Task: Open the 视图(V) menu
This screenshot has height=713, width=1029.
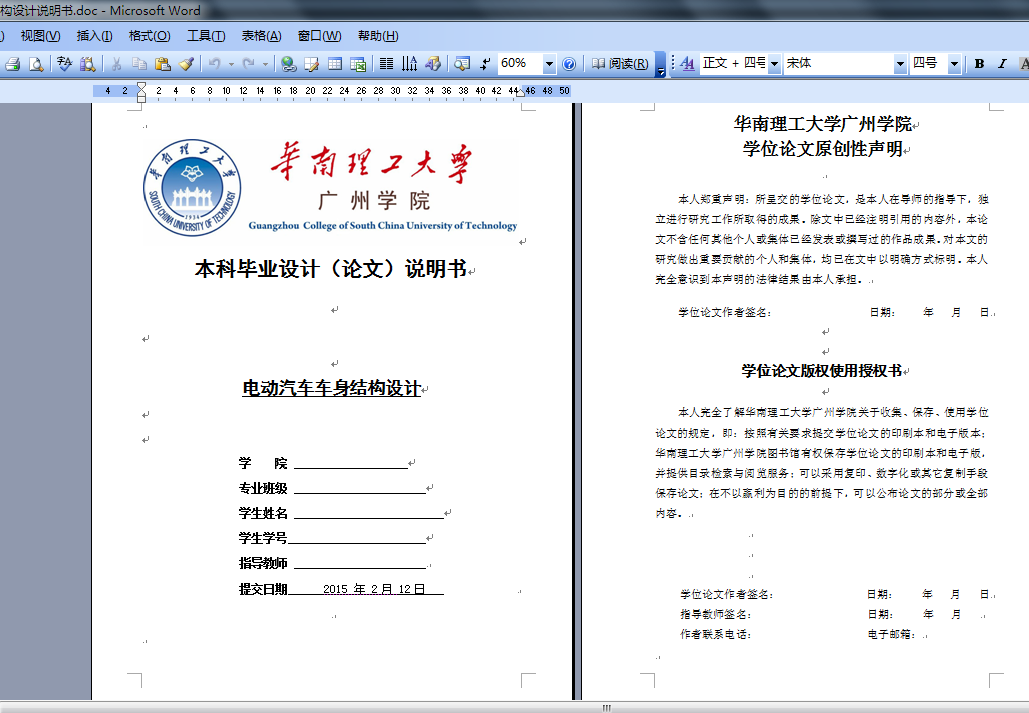Action: click(x=41, y=35)
